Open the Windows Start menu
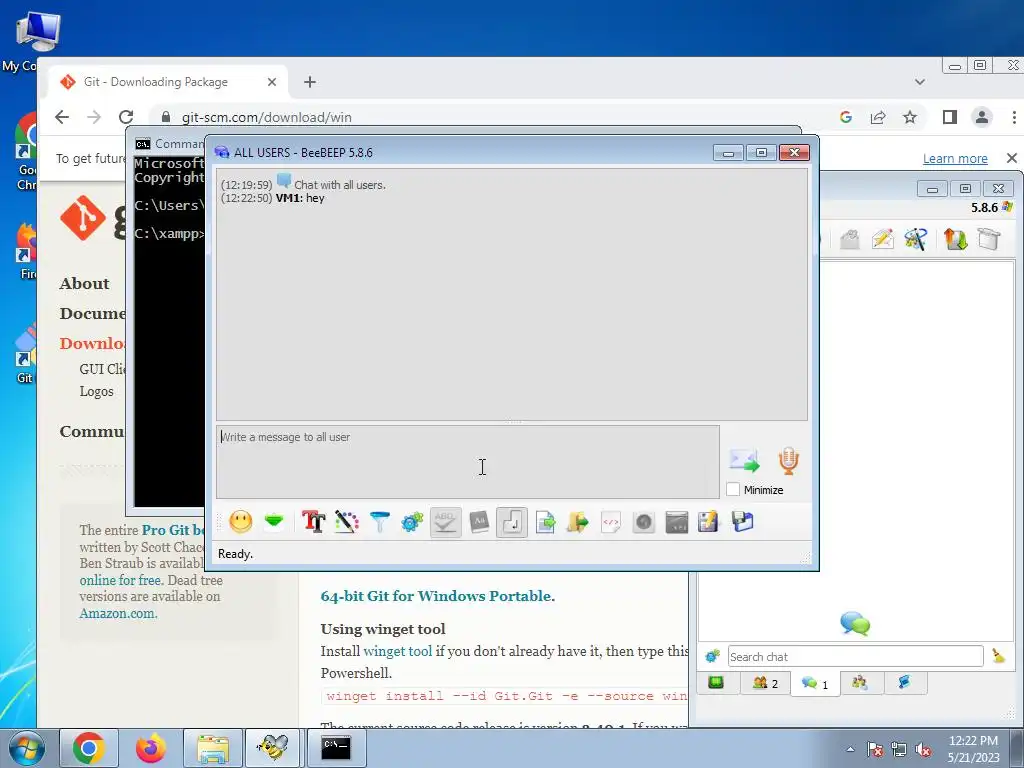This screenshot has width=1024, height=768. [27, 748]
